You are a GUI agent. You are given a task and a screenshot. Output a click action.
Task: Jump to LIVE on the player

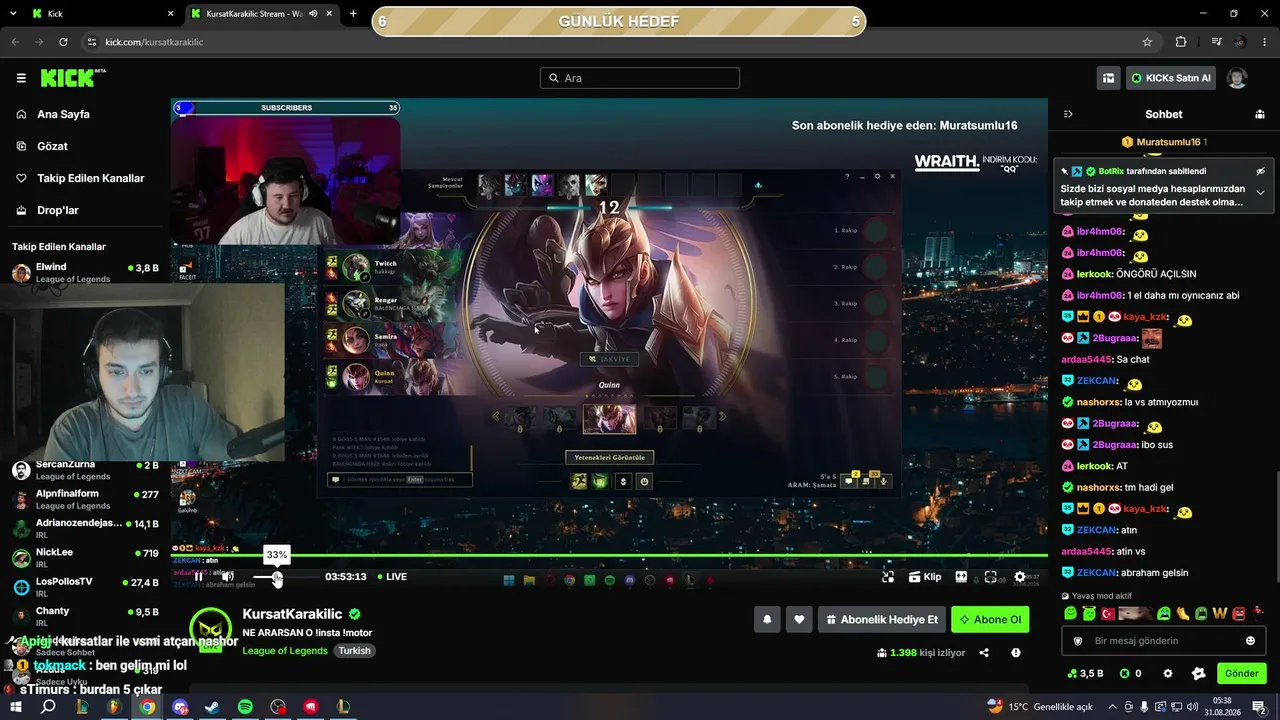(x=392, y=577)
